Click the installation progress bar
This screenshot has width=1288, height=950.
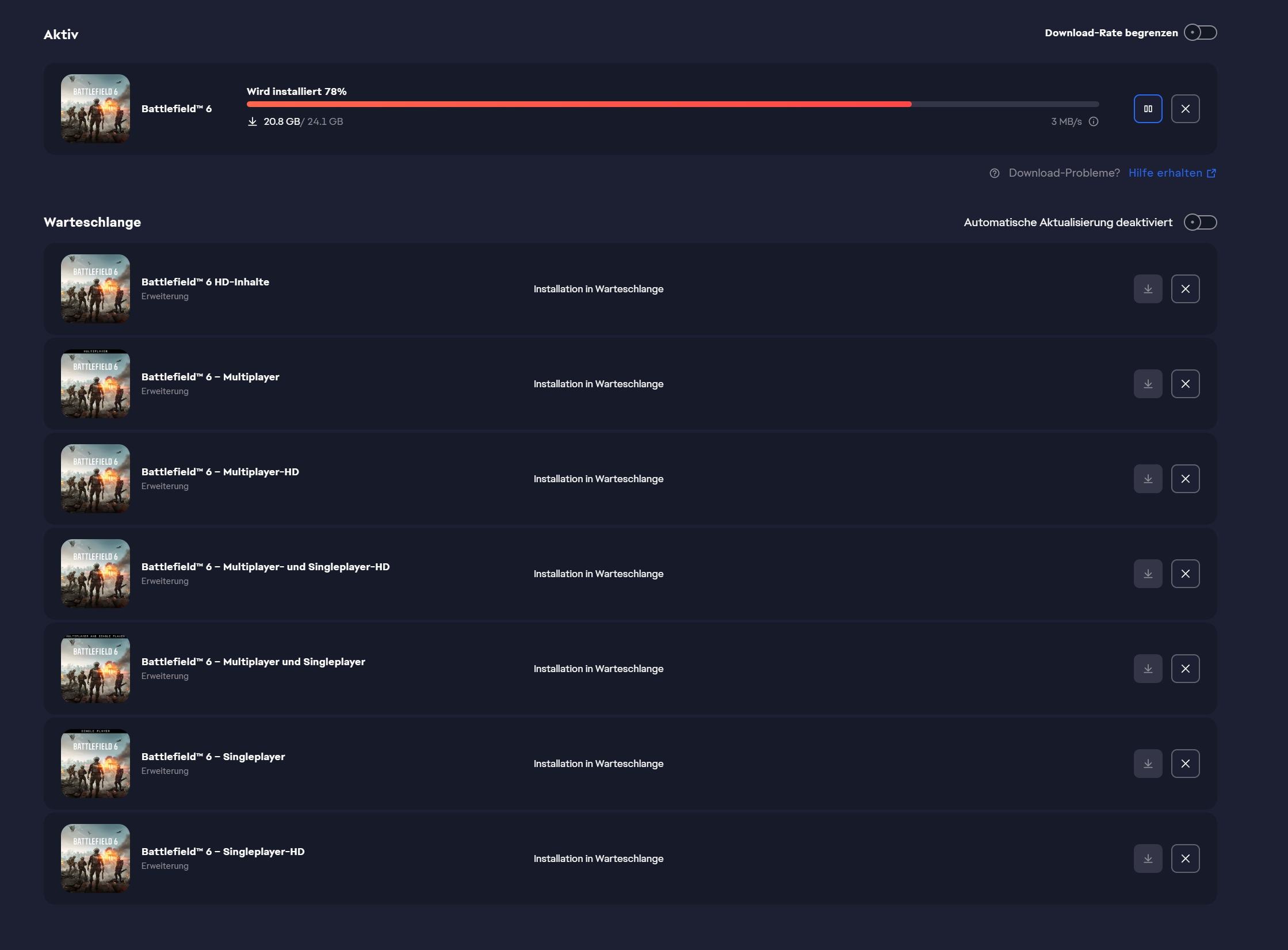pos(672,104)
